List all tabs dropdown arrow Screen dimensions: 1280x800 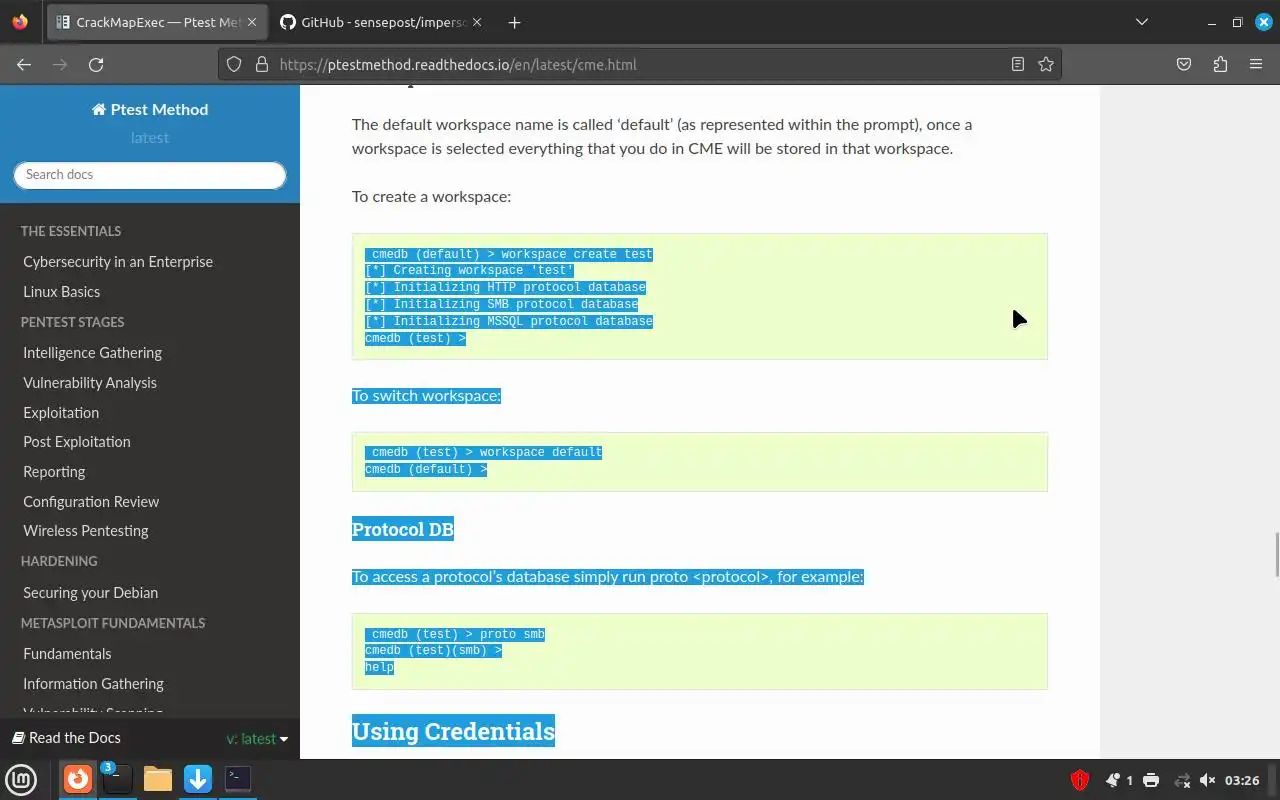[x=1142, y=22]
